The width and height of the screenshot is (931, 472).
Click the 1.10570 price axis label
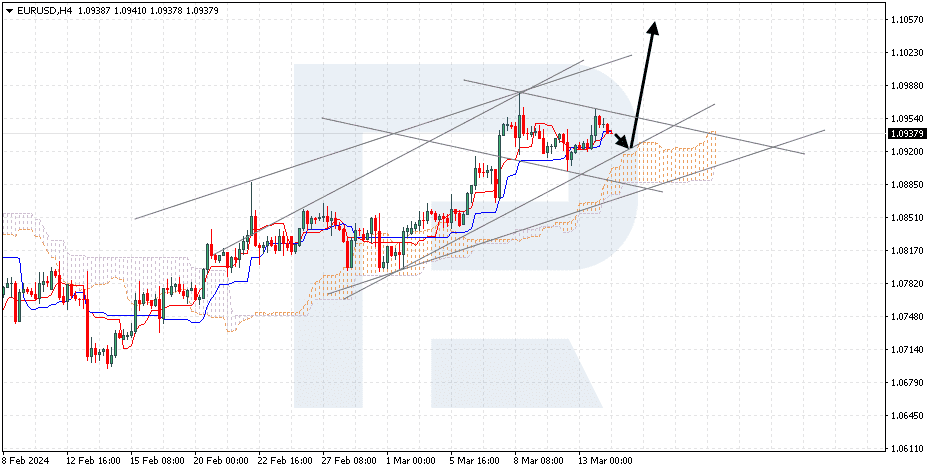(907, 20)
